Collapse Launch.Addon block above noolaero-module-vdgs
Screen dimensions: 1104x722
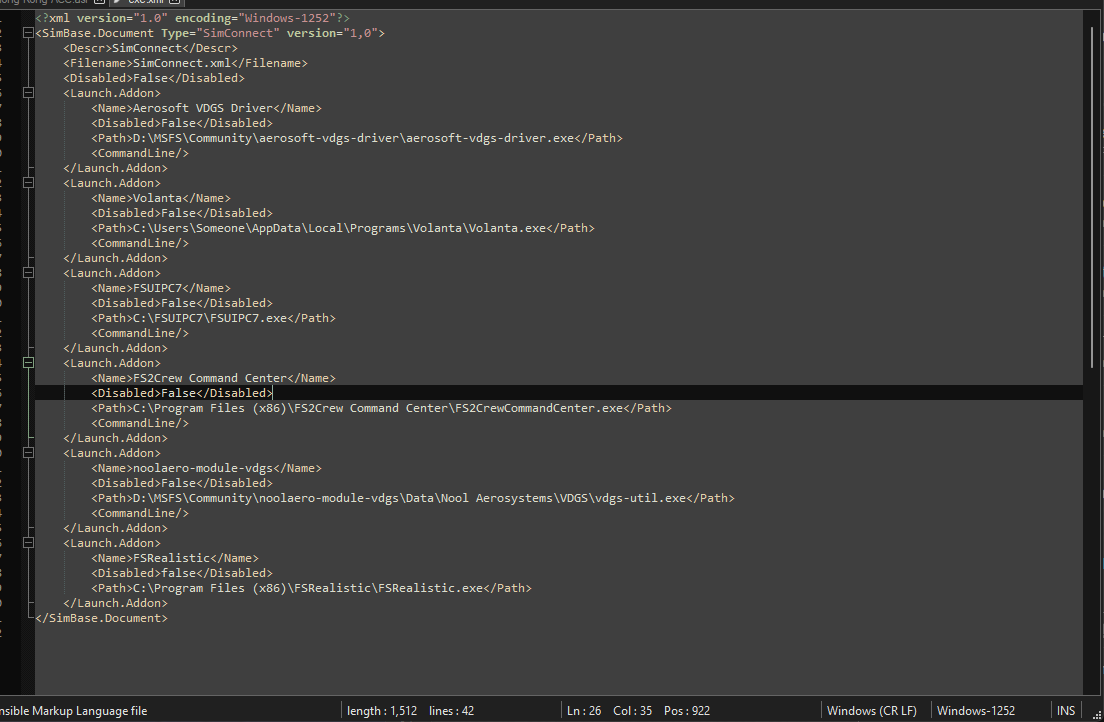pyautogui.click(x=28, y=453)
